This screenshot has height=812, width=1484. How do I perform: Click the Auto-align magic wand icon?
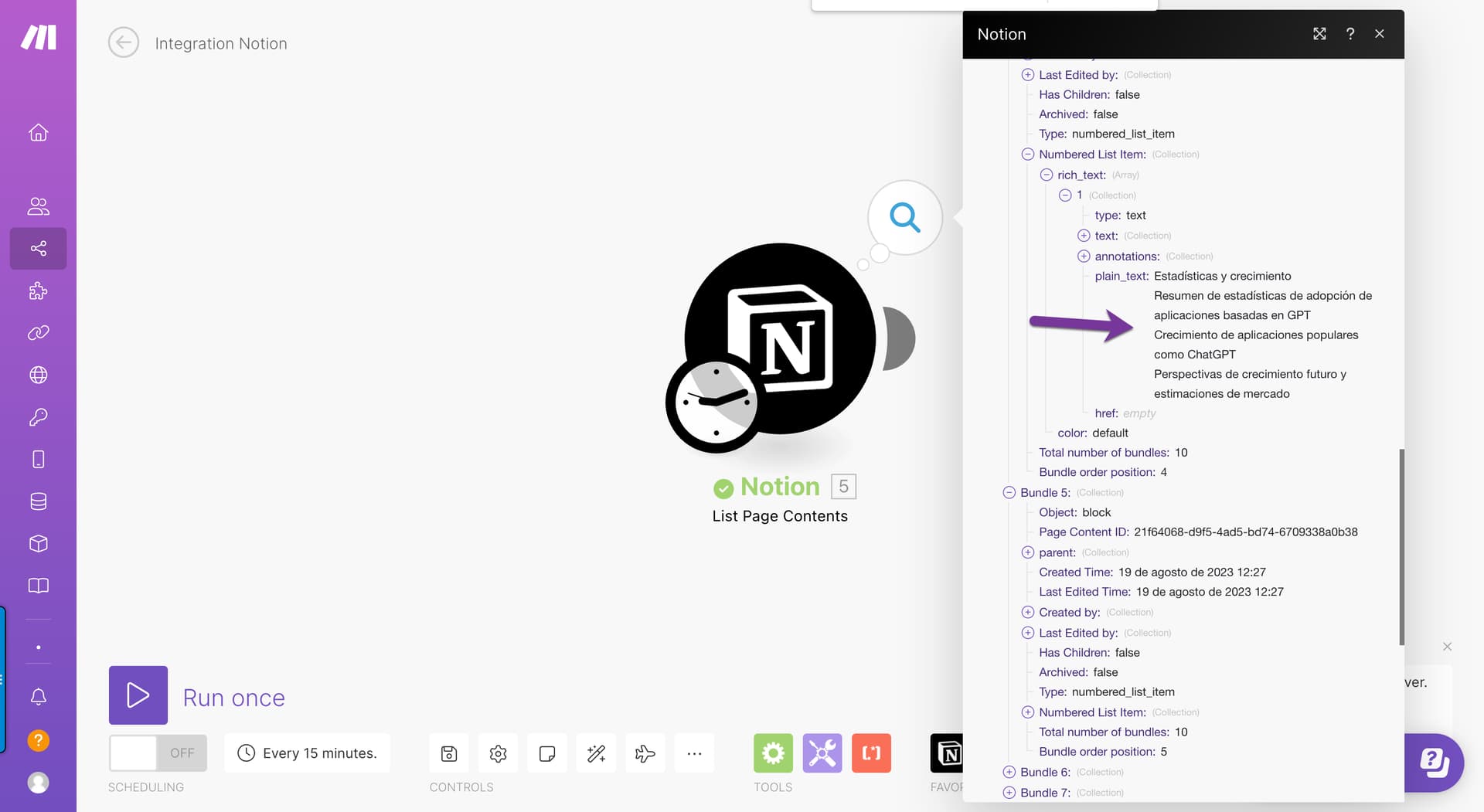pyautogui.click(x=596, y=753)
